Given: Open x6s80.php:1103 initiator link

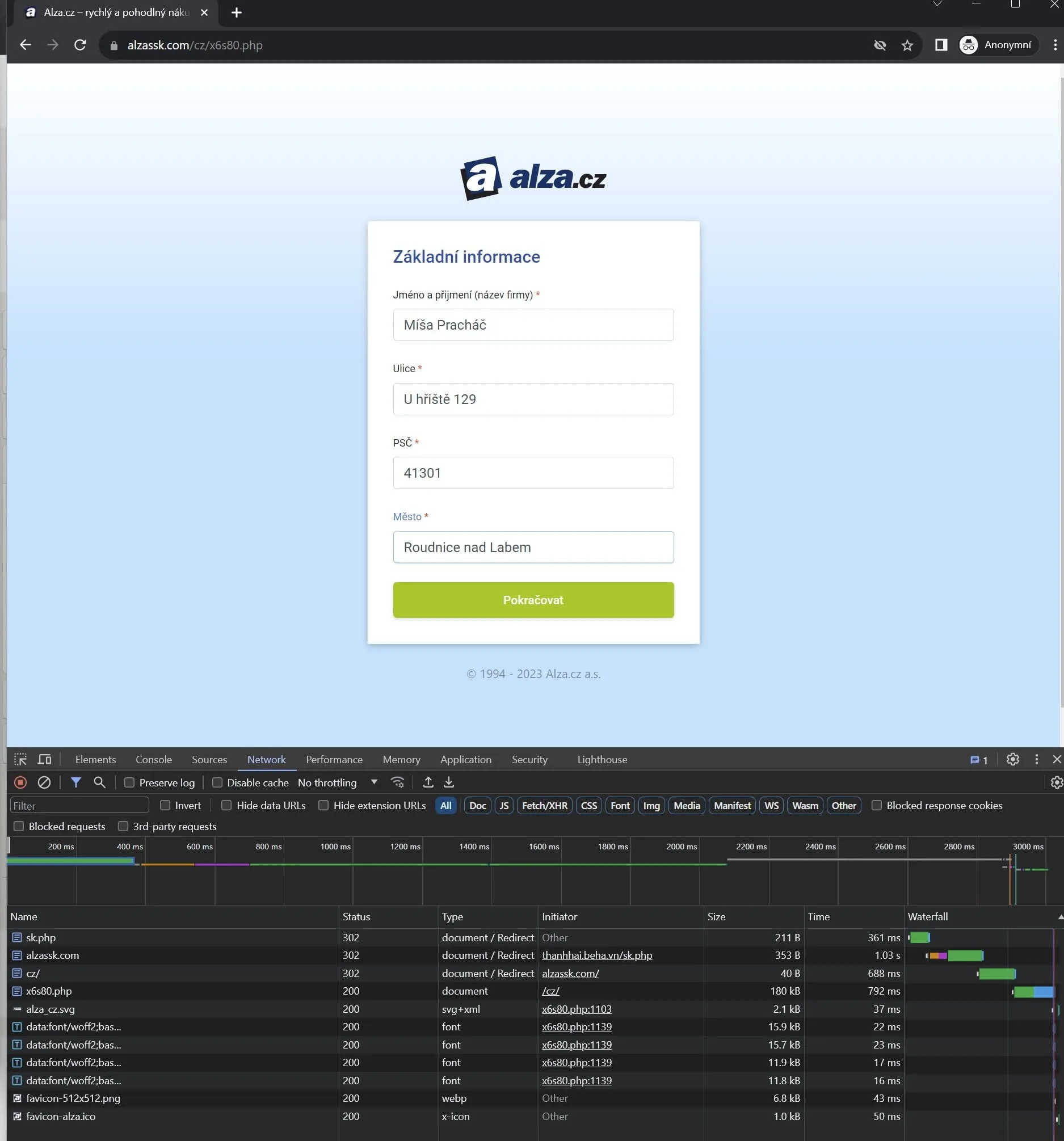Looking at the screenshot, I should click(x=577, y=1009).
